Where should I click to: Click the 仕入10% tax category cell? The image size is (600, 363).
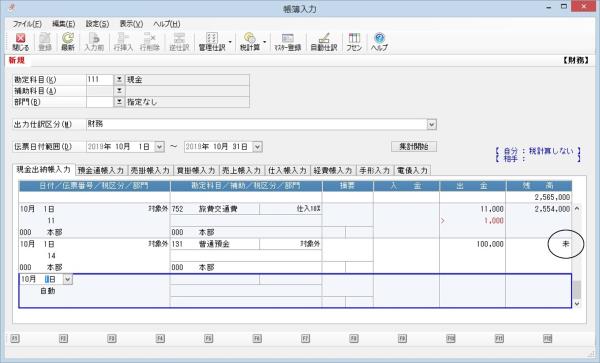(290, 209)
